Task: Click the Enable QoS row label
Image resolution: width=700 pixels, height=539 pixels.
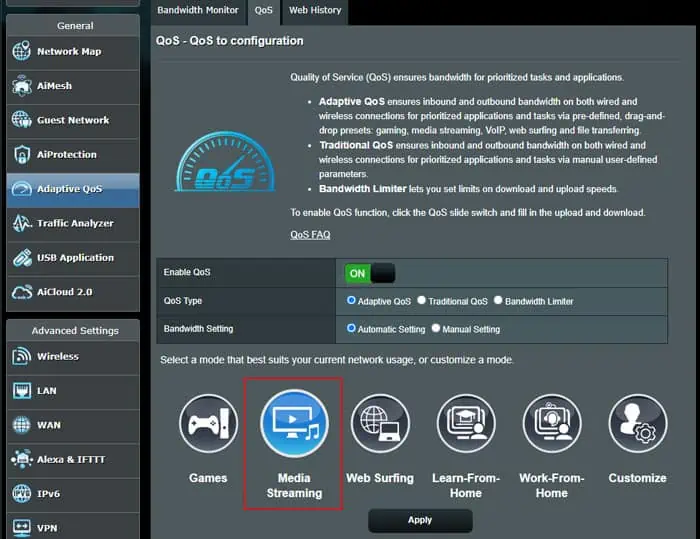Action: tap(187, 272)
